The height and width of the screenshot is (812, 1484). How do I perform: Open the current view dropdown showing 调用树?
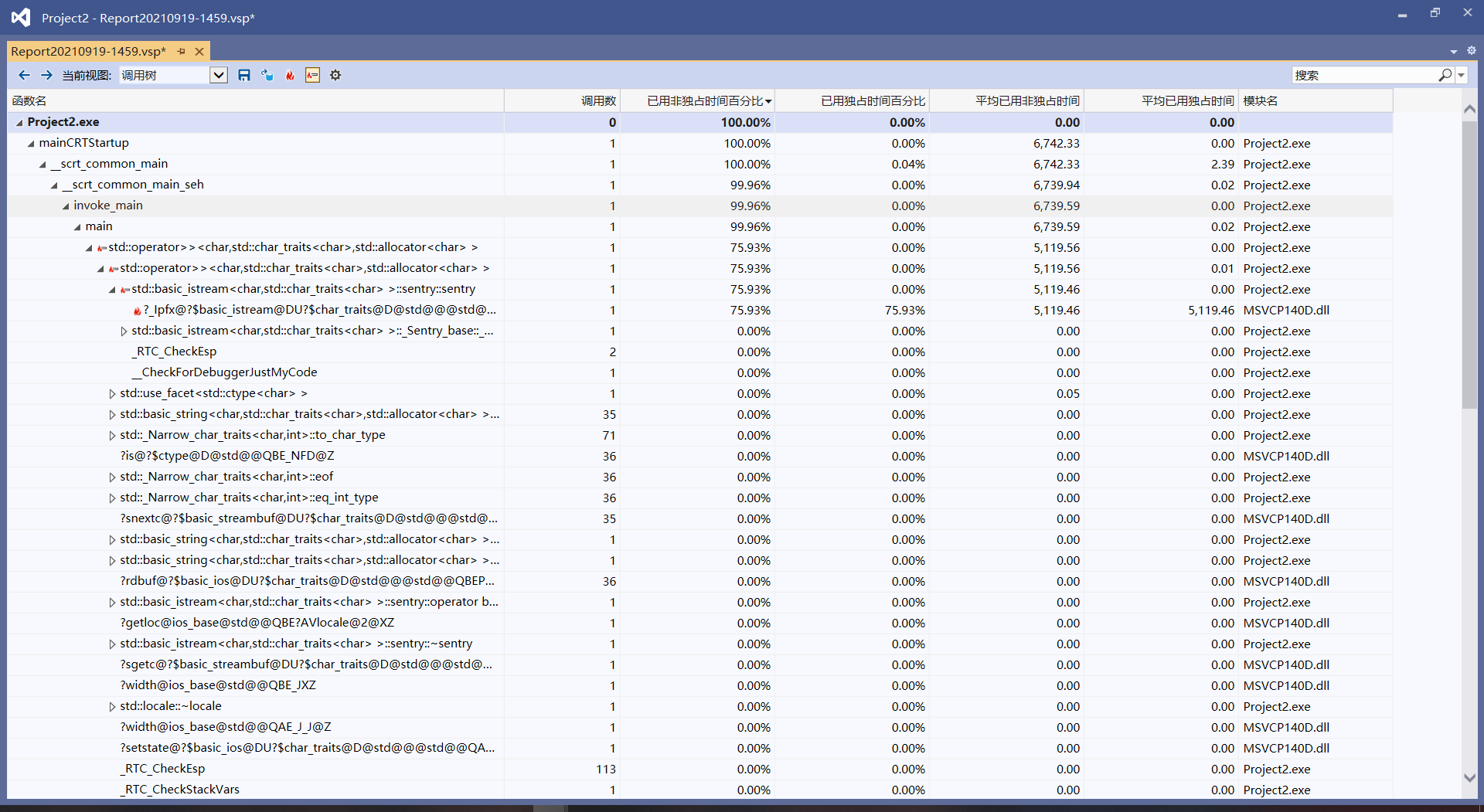[219, 75]
